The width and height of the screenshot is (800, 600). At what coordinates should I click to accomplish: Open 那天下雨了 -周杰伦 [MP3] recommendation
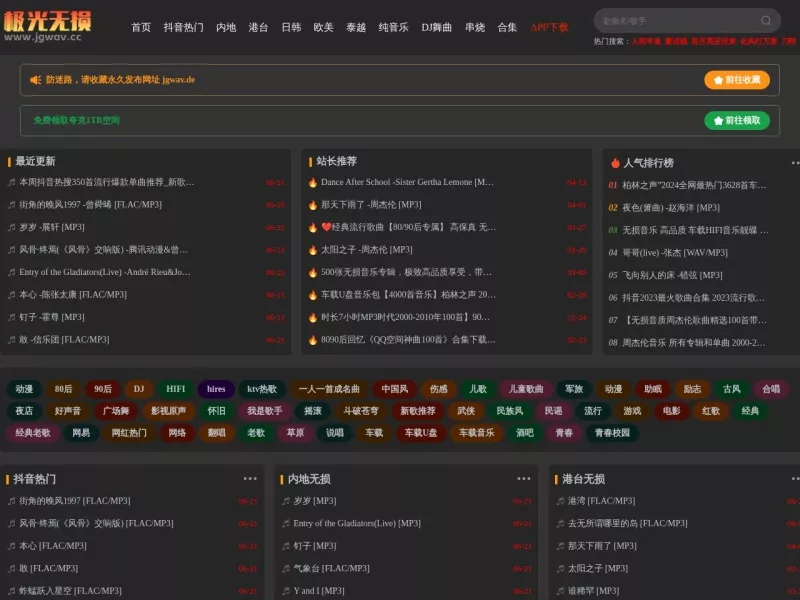[x=371, y=205]
